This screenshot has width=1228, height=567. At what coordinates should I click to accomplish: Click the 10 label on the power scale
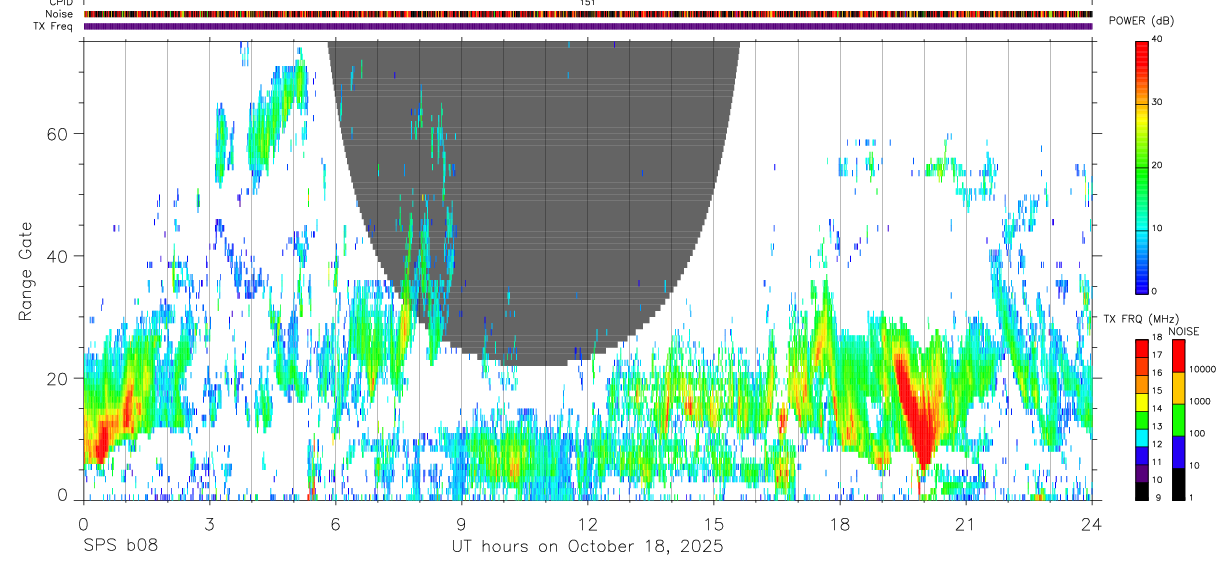tap(1157, 228)
